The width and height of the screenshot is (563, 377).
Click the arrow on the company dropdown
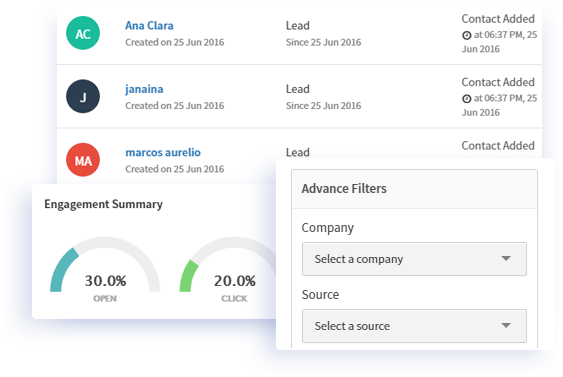(x=506, y=259)
